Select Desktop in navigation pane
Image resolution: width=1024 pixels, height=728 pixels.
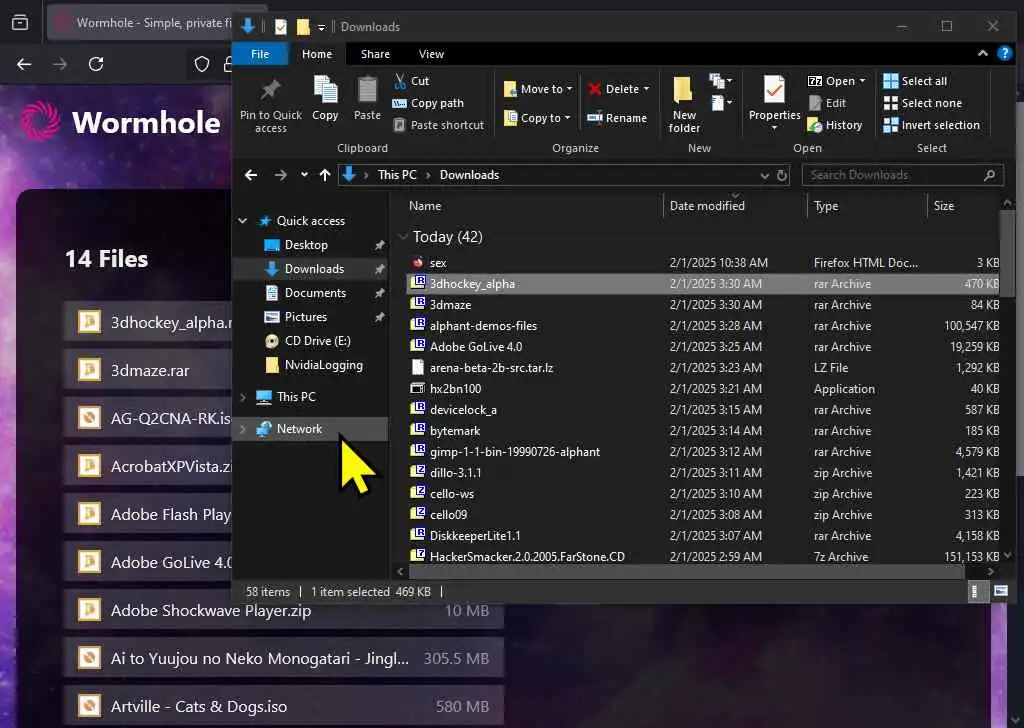(x=306, y=245)
